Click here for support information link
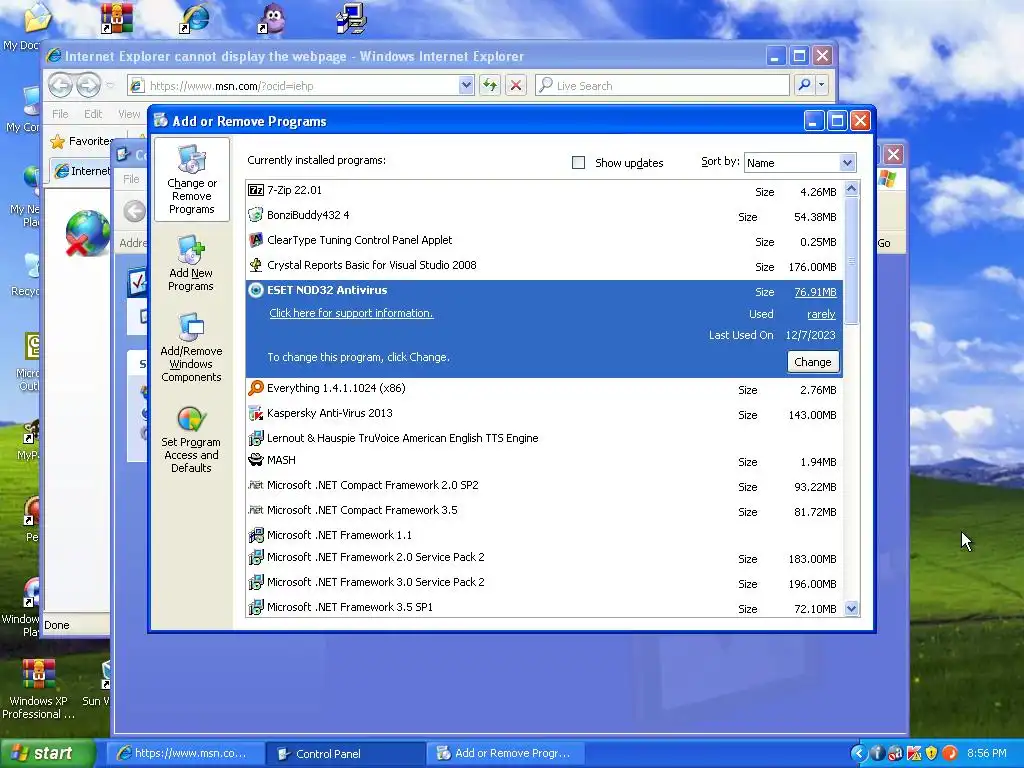The width and height of the screenshot is (1024, 768). [351, 313]
